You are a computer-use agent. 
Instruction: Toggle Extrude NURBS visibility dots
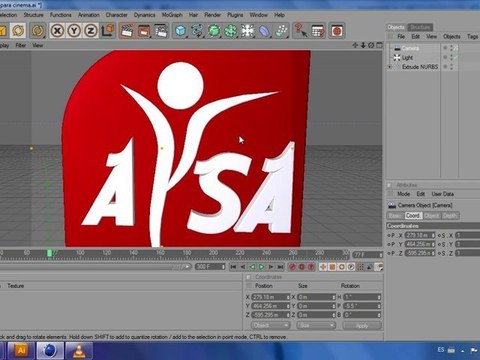click(452, 67)
